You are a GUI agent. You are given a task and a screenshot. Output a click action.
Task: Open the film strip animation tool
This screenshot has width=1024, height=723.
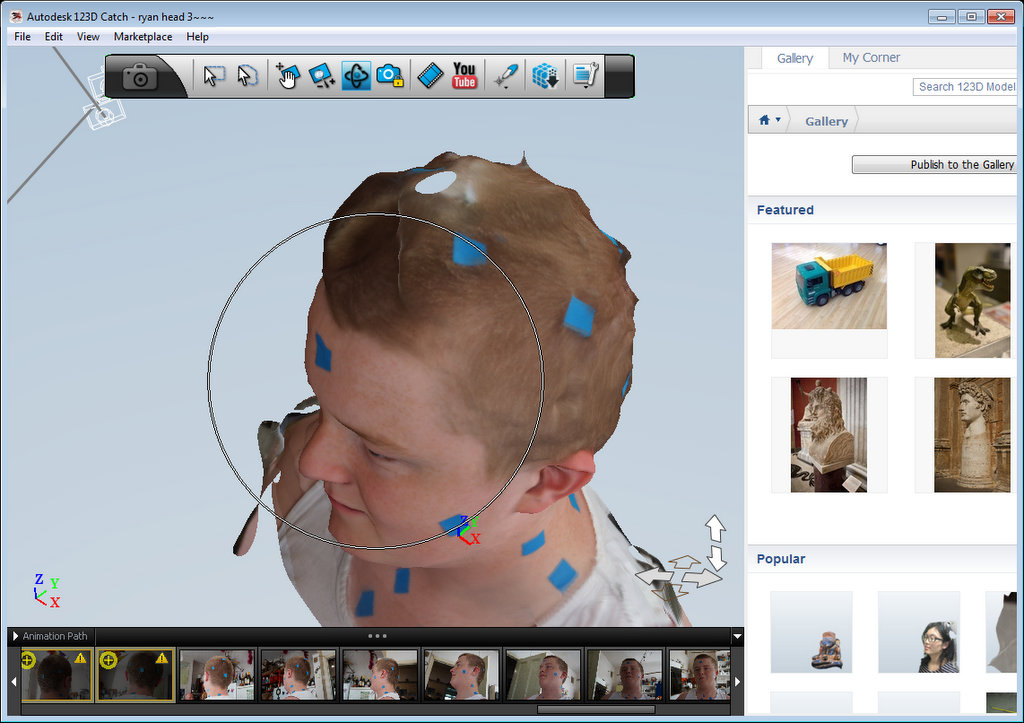coord(429,76)
